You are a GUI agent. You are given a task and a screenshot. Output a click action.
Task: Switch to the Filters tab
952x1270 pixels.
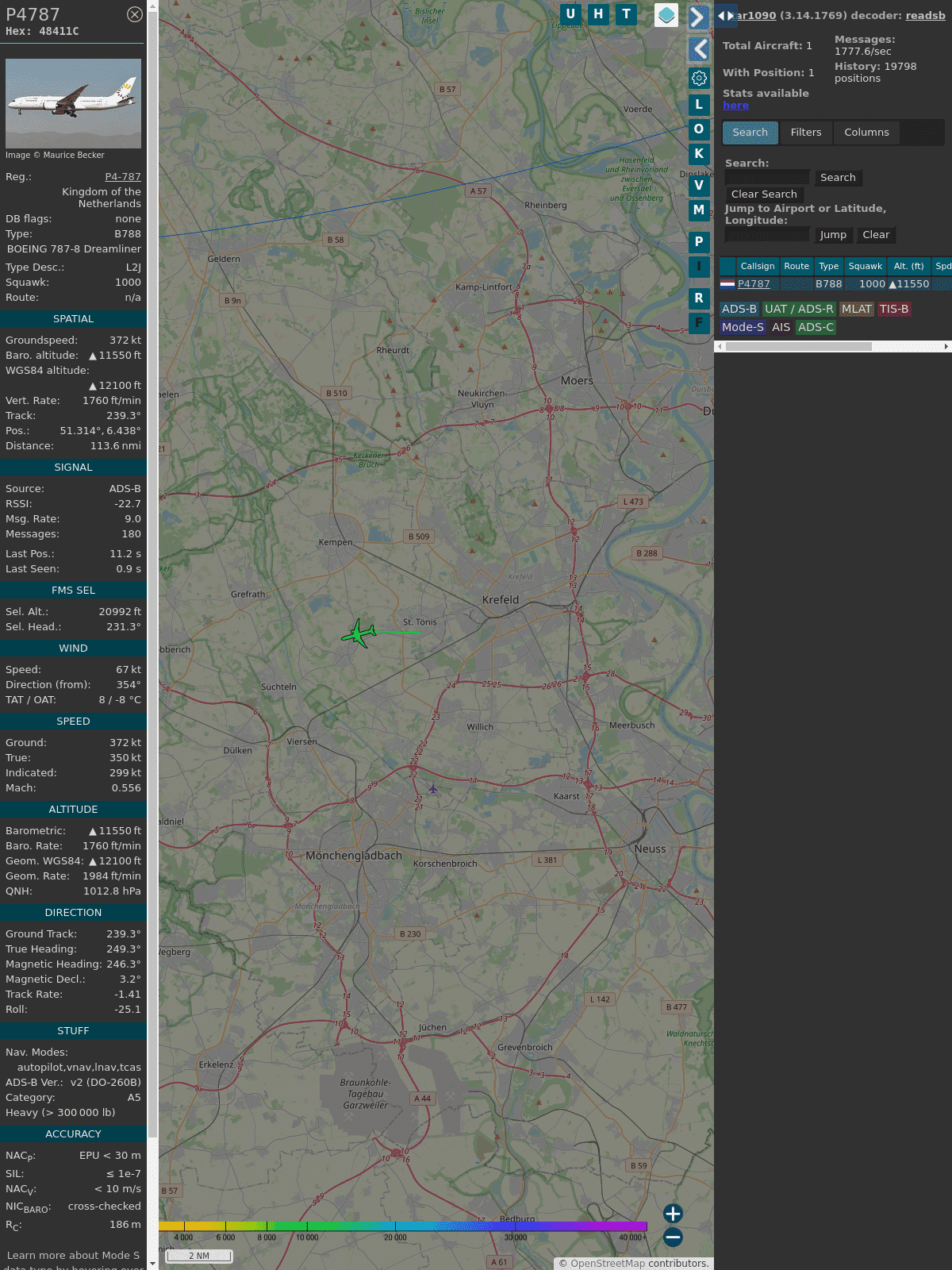coord(805,133)
